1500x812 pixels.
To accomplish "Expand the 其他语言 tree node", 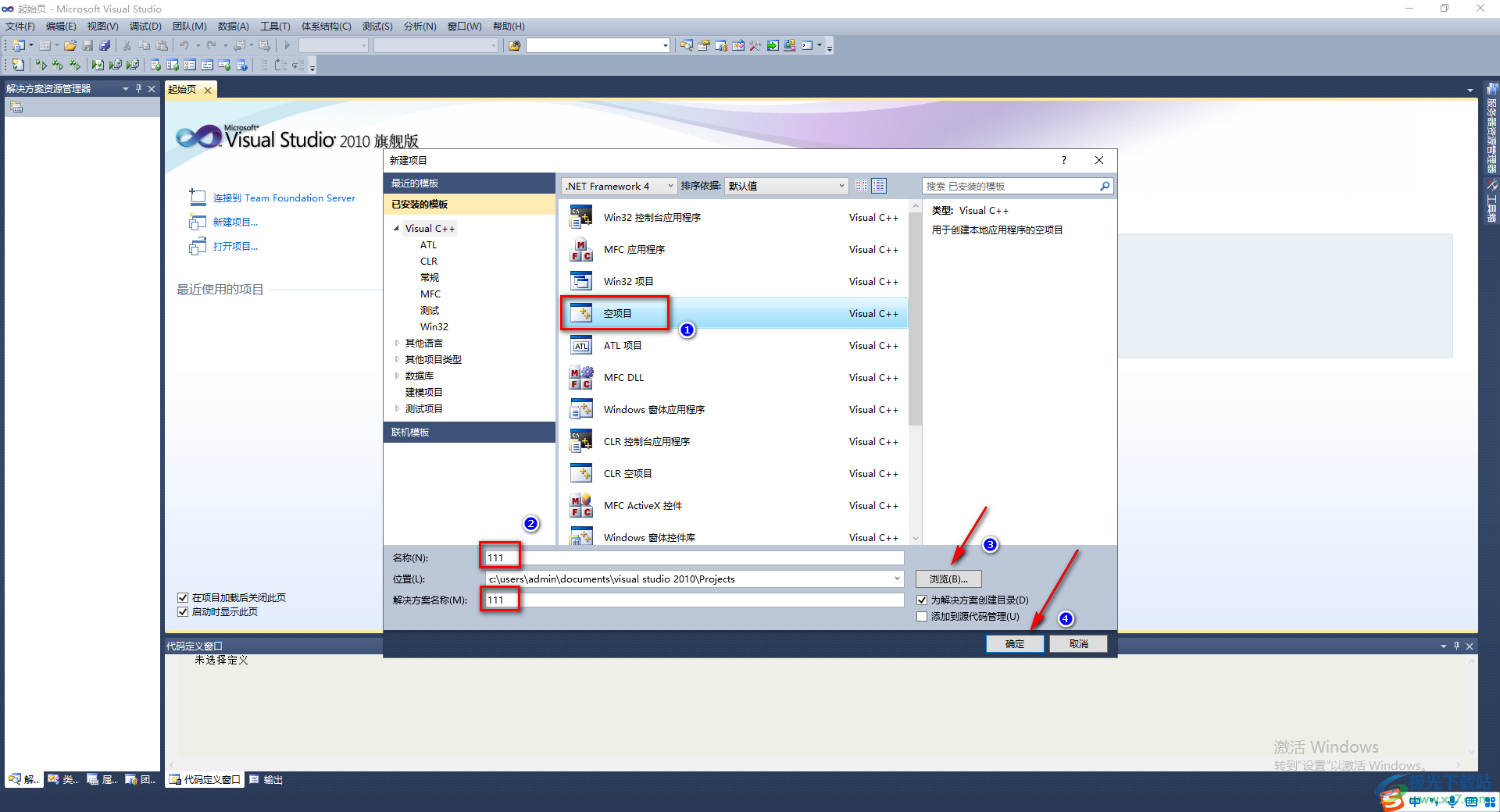I will pyautogui.click(x=397, y=343).
